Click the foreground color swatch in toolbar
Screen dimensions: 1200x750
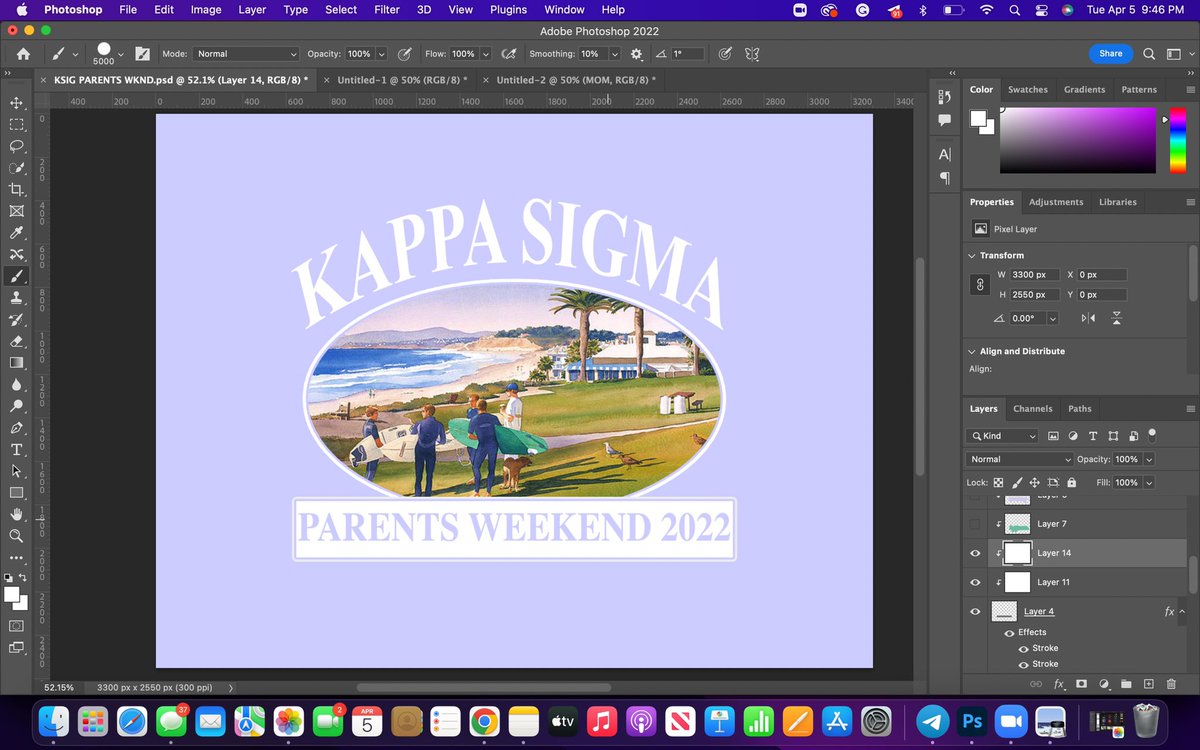11,595
